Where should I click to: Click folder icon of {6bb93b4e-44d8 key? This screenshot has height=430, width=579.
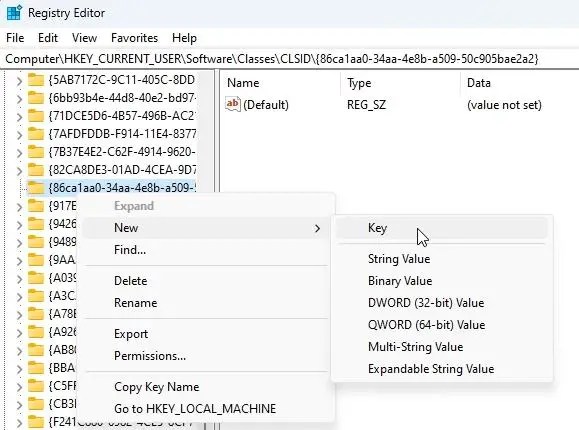point(36,98)
